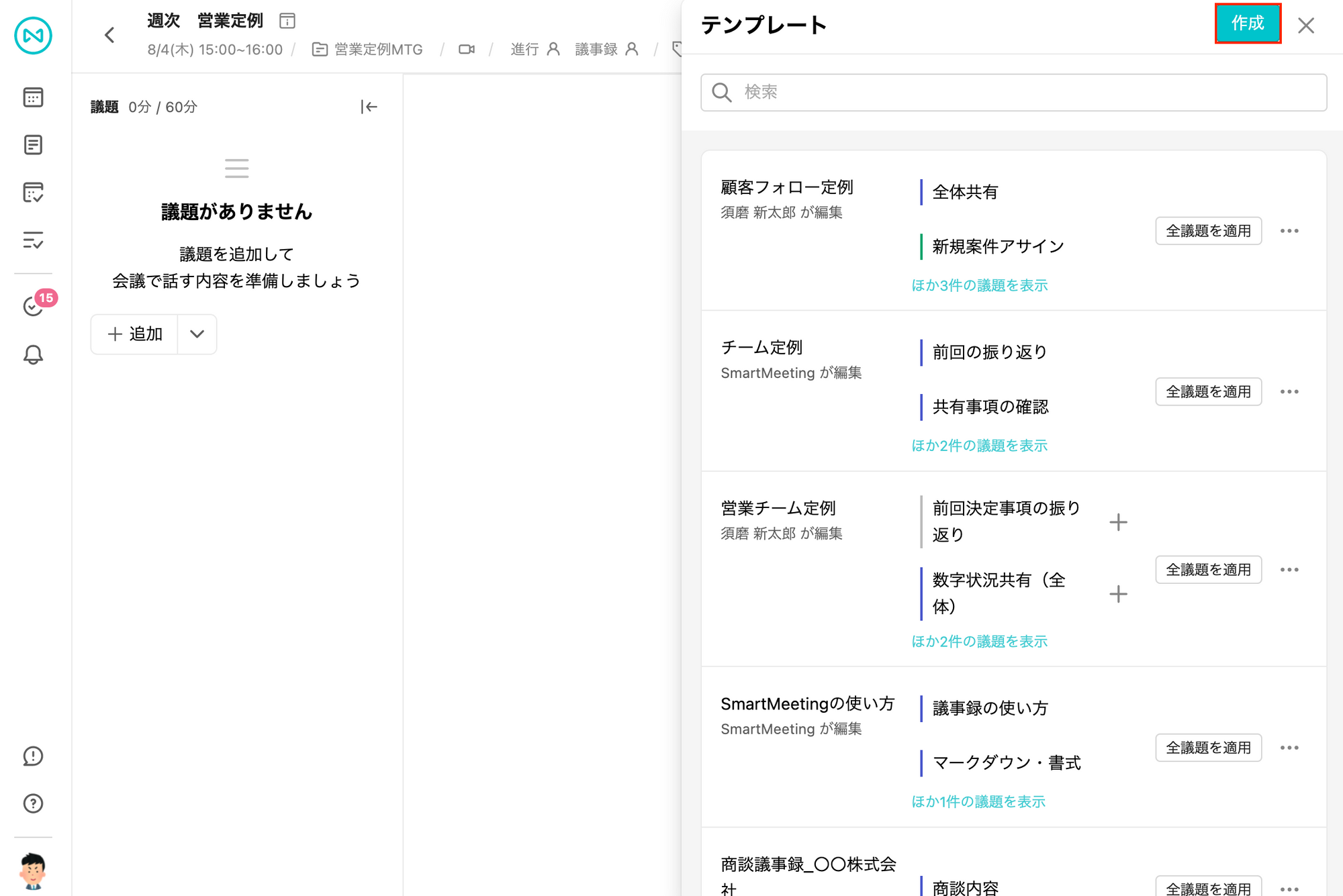The height and width of the screenshot is (896, 1343).
Task: Click the チーム定例 template title
Action: pyautogui.click(x=761, y=348)
